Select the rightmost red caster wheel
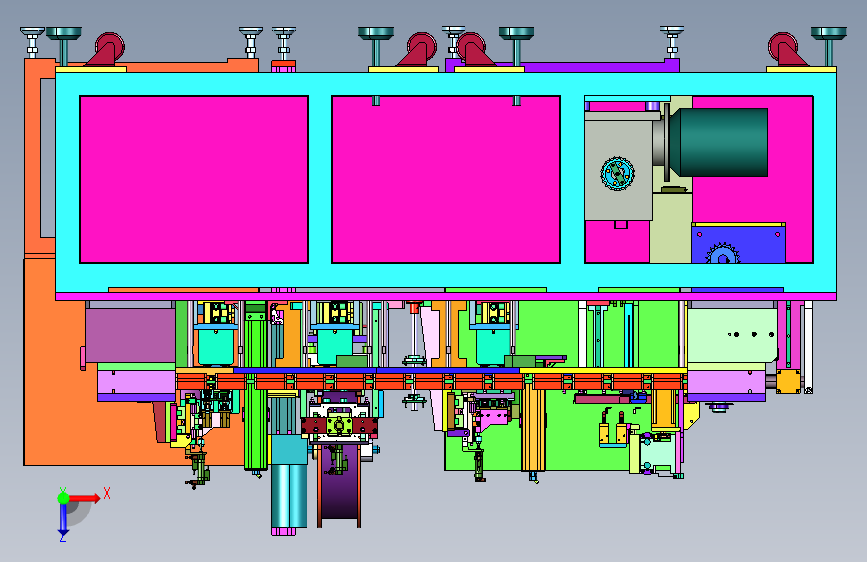 [786, 50]
